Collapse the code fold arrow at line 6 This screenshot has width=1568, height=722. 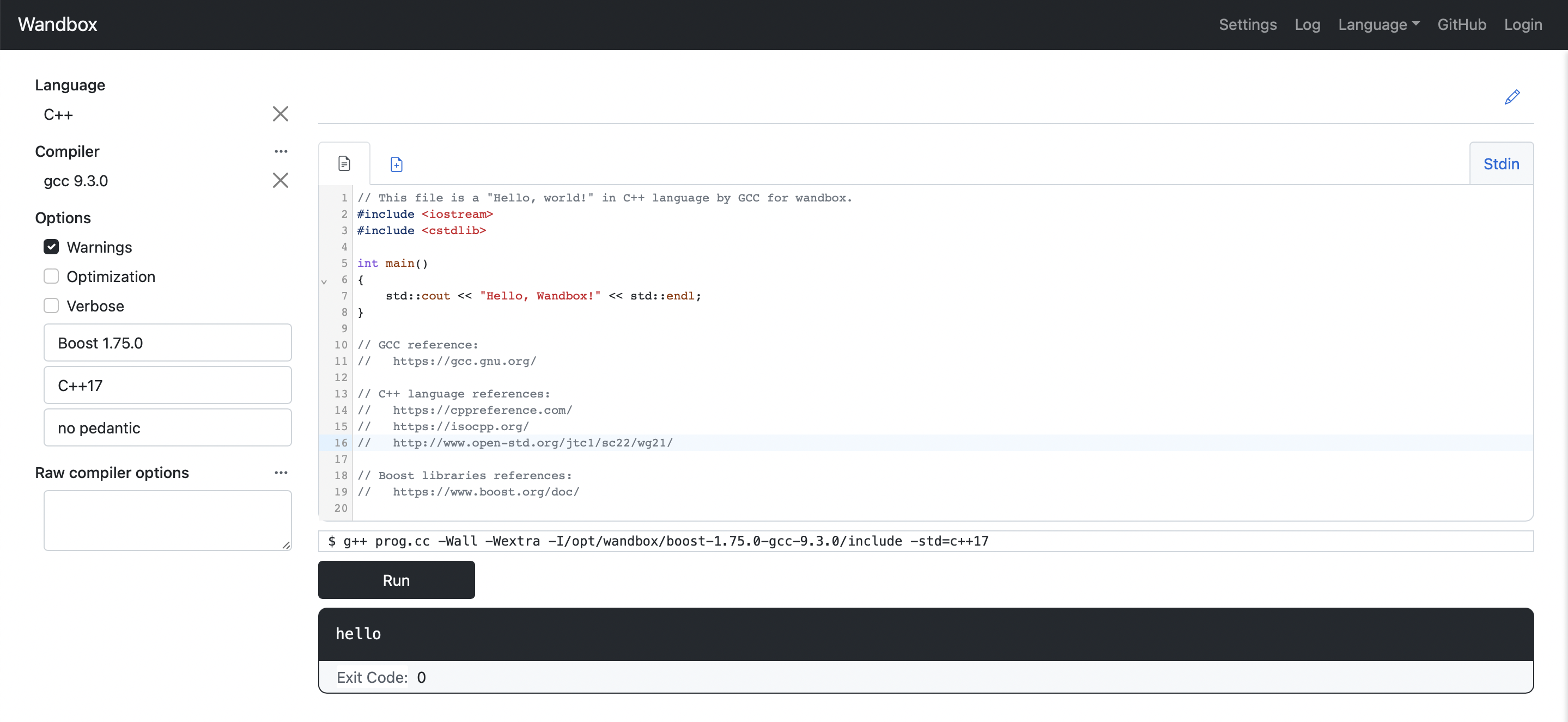(324, 282)
